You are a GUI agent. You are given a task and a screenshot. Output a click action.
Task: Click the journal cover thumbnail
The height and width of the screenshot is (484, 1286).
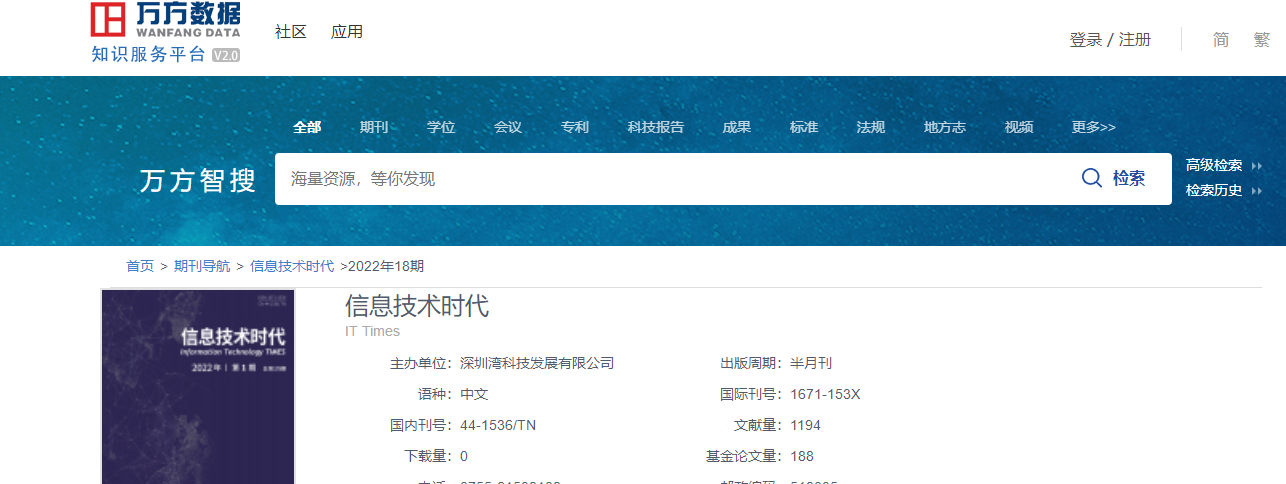198,387
